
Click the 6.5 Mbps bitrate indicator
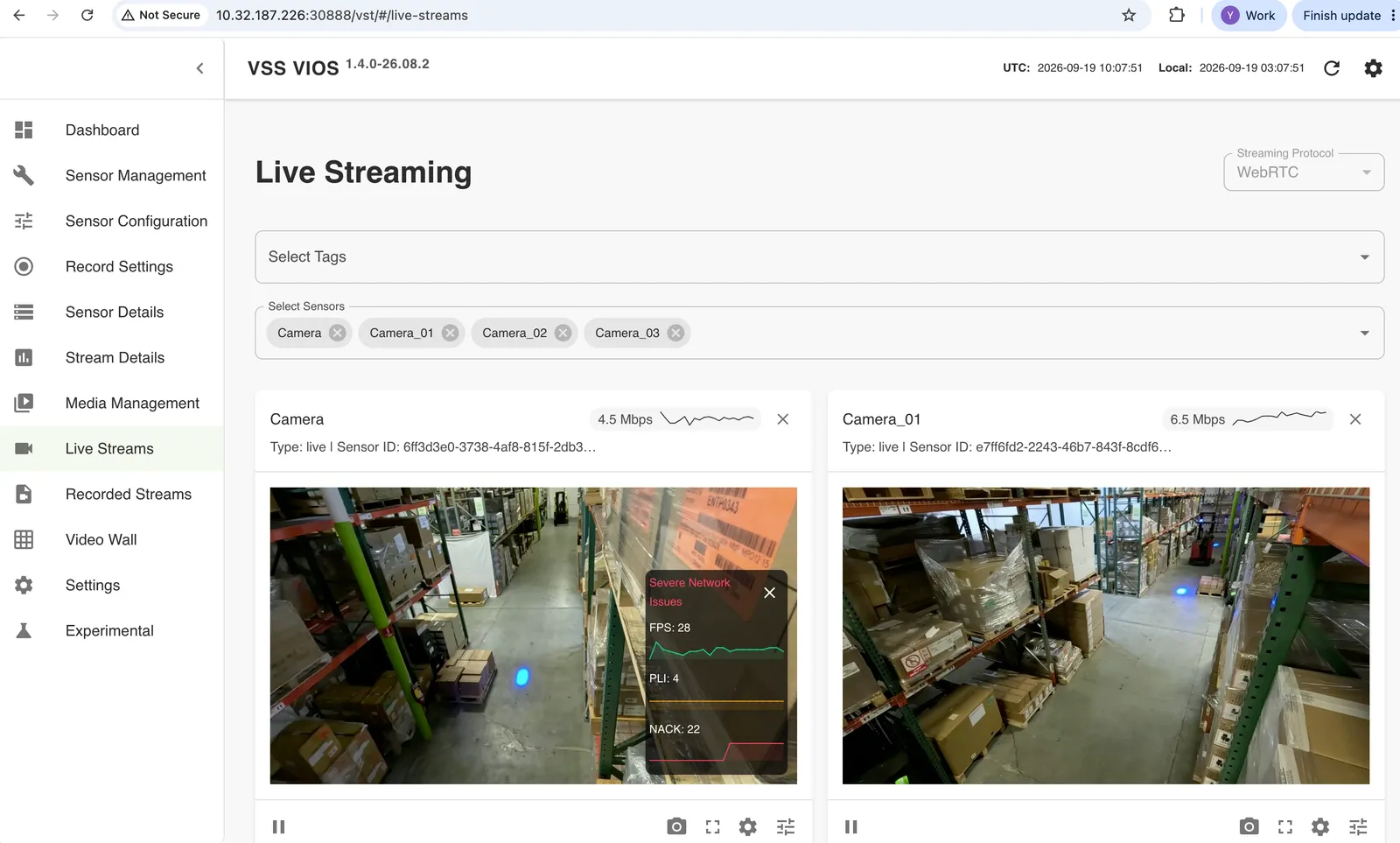(1248, 419)
